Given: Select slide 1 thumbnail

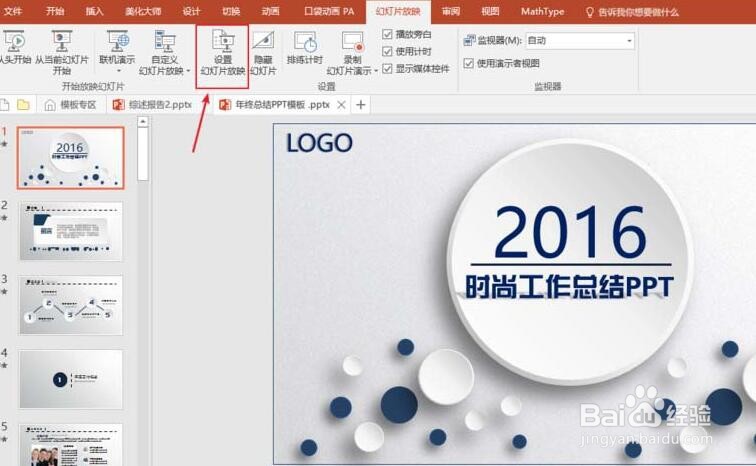Looking at the screenshot, I should 70,158.
